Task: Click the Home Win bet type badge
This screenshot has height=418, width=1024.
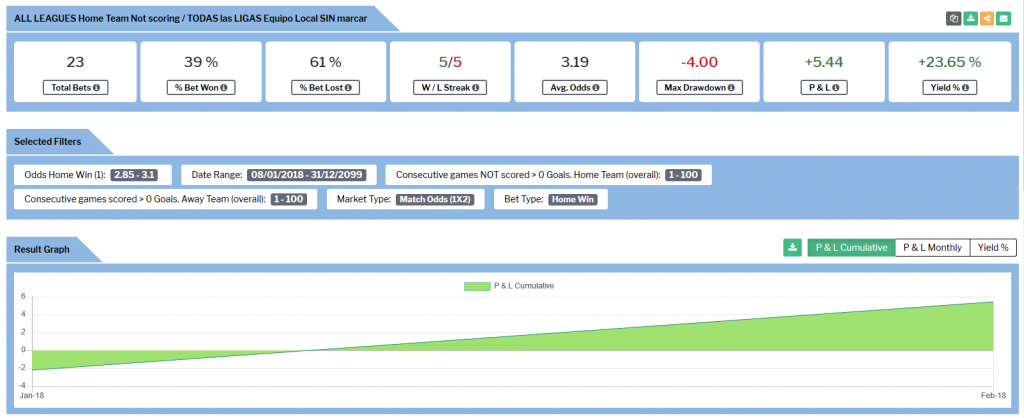Action: coord(573,199)
